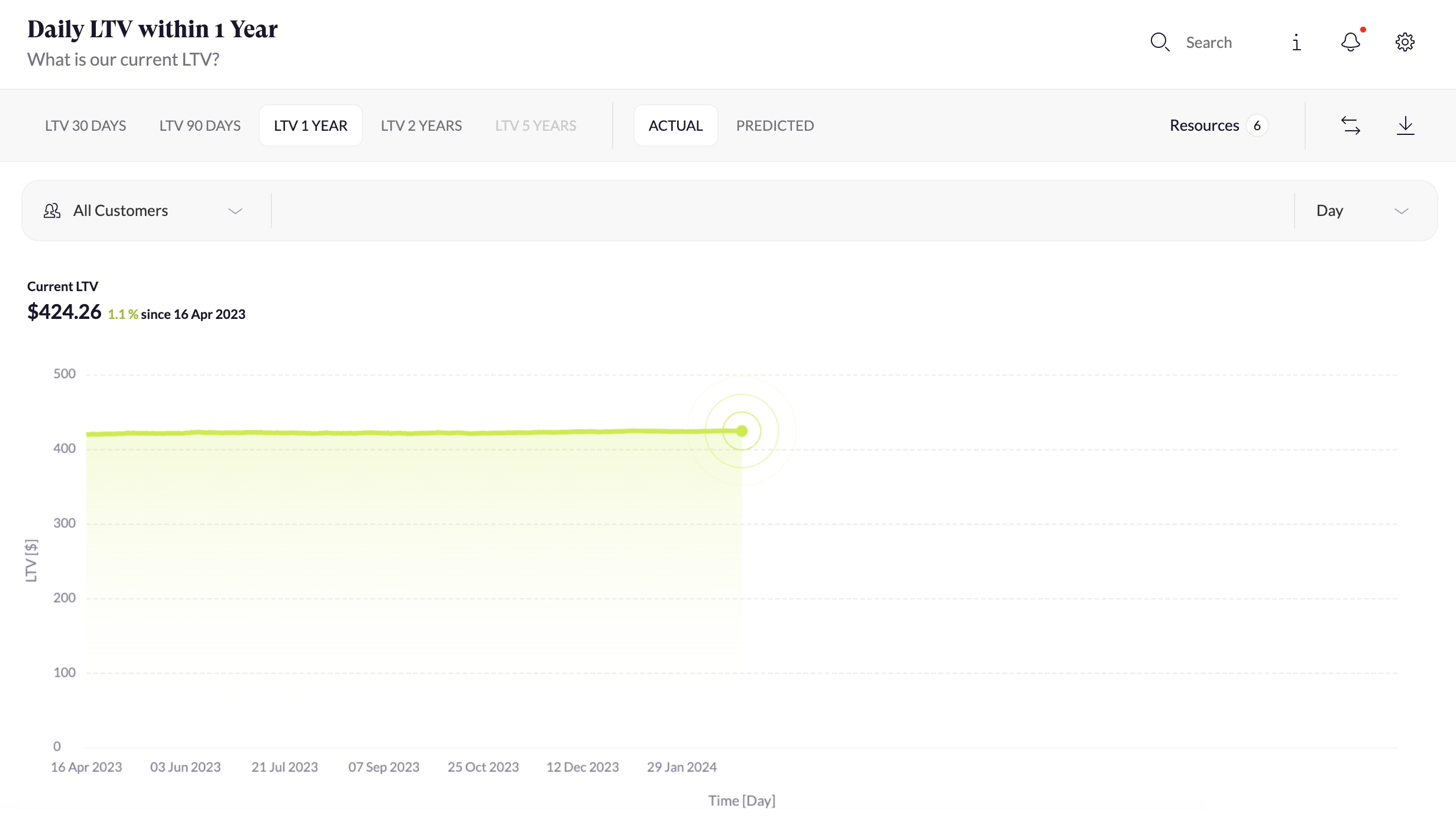The image size is (1456, 826).
Task: Select the LTV 1 YEAR tab
Action: tap(310, 125)
